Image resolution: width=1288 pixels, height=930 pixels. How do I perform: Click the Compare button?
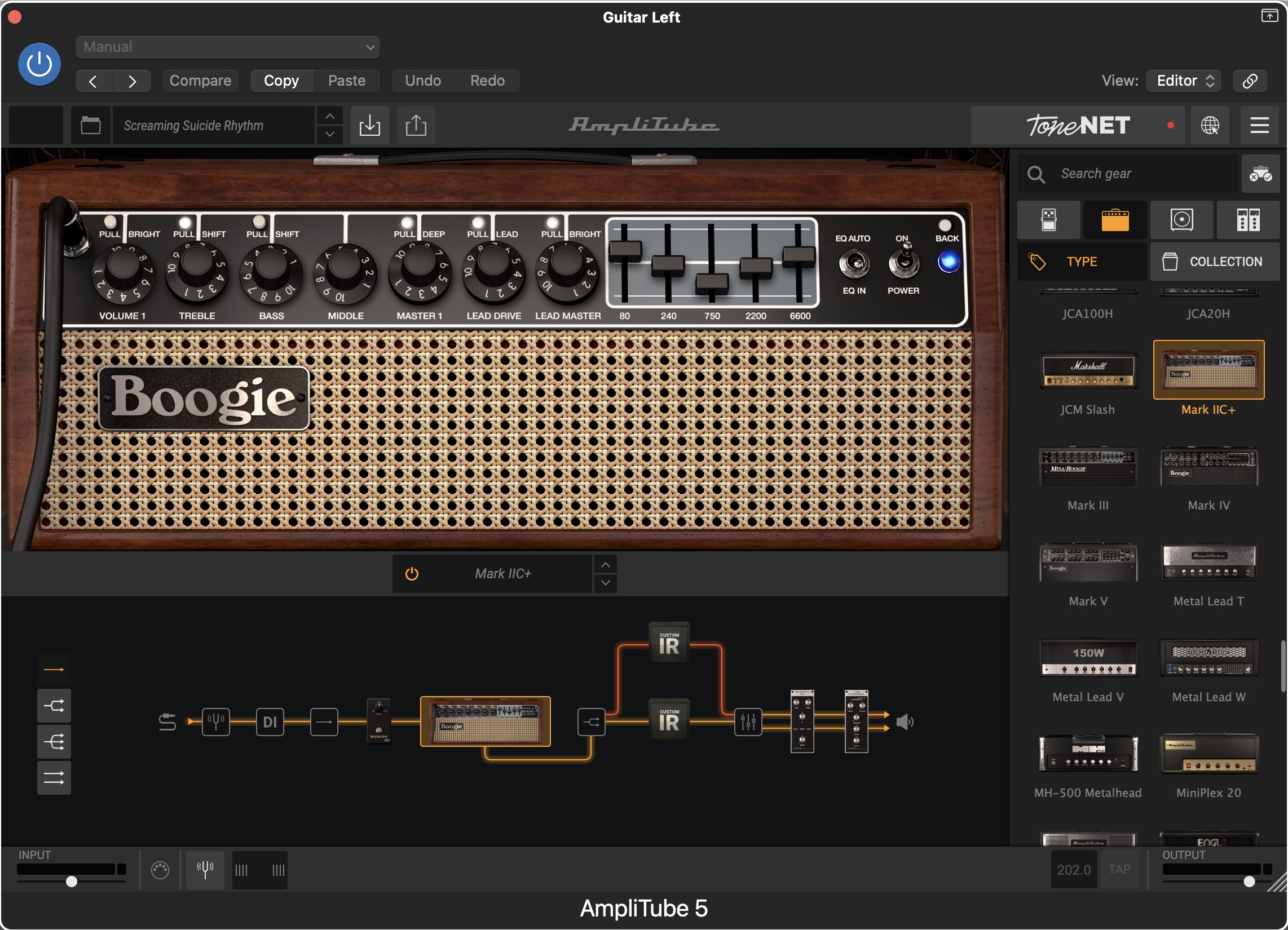click(x=200, y=81)
